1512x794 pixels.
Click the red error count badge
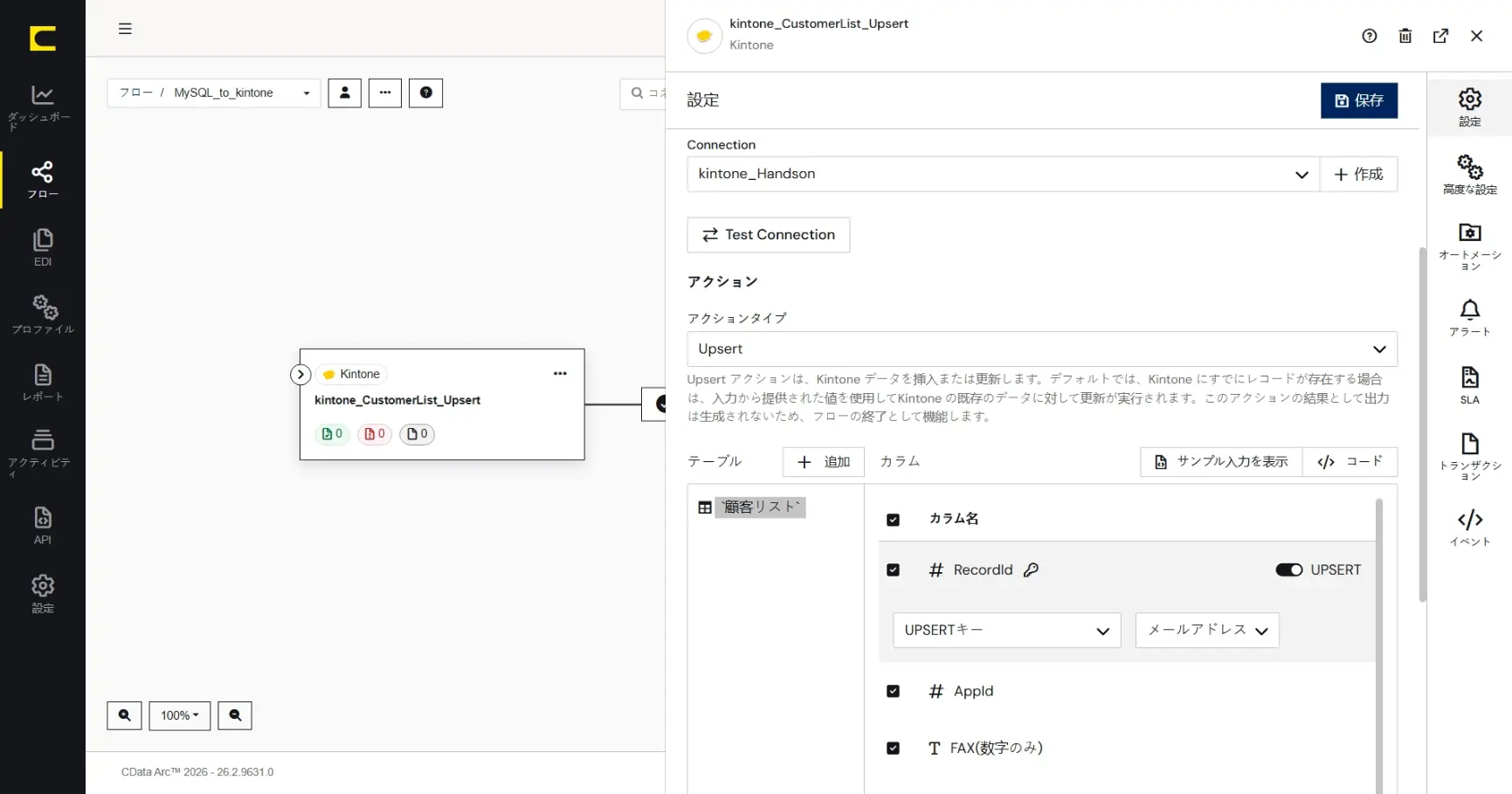pos(374,434)
